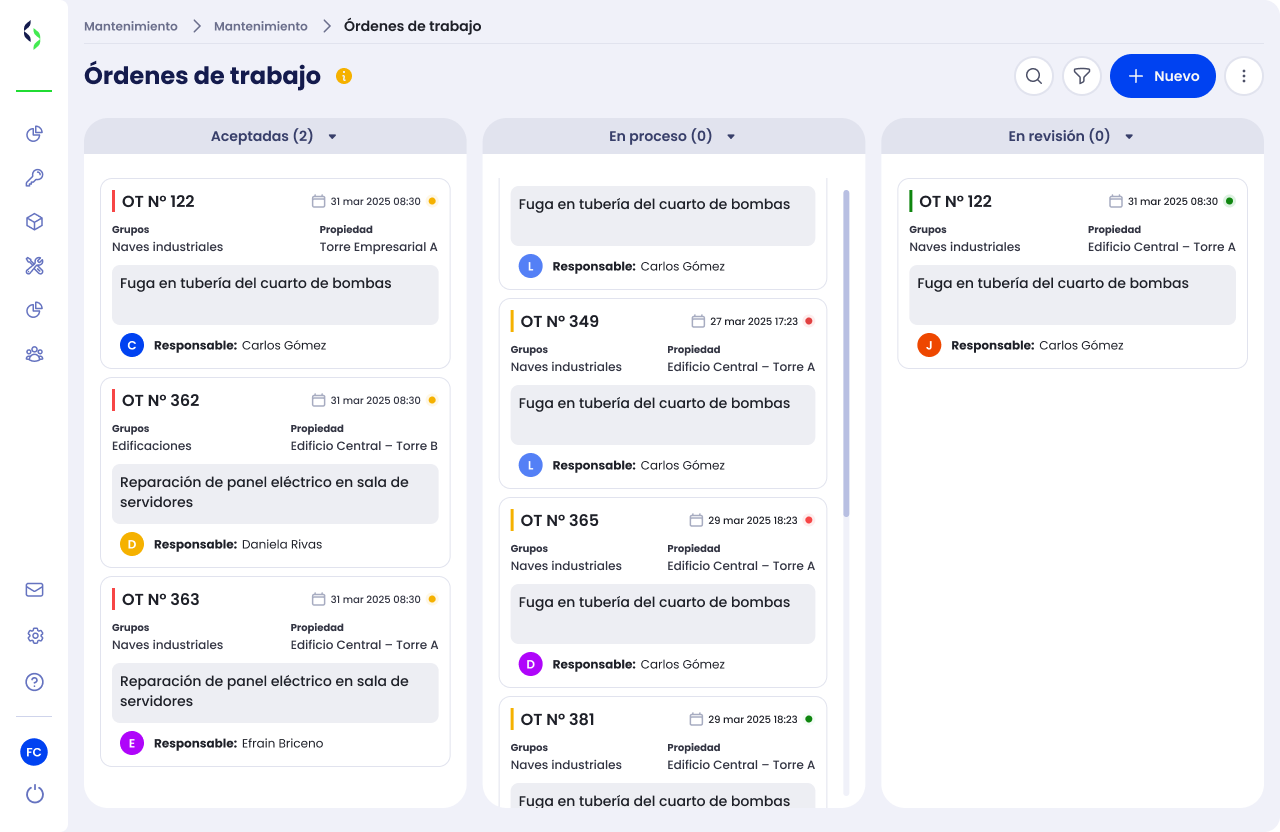Click blue C avatar of Carlos Gómez
The width and height of the screenshot is (1280, 832).
(x=132, y=345)
